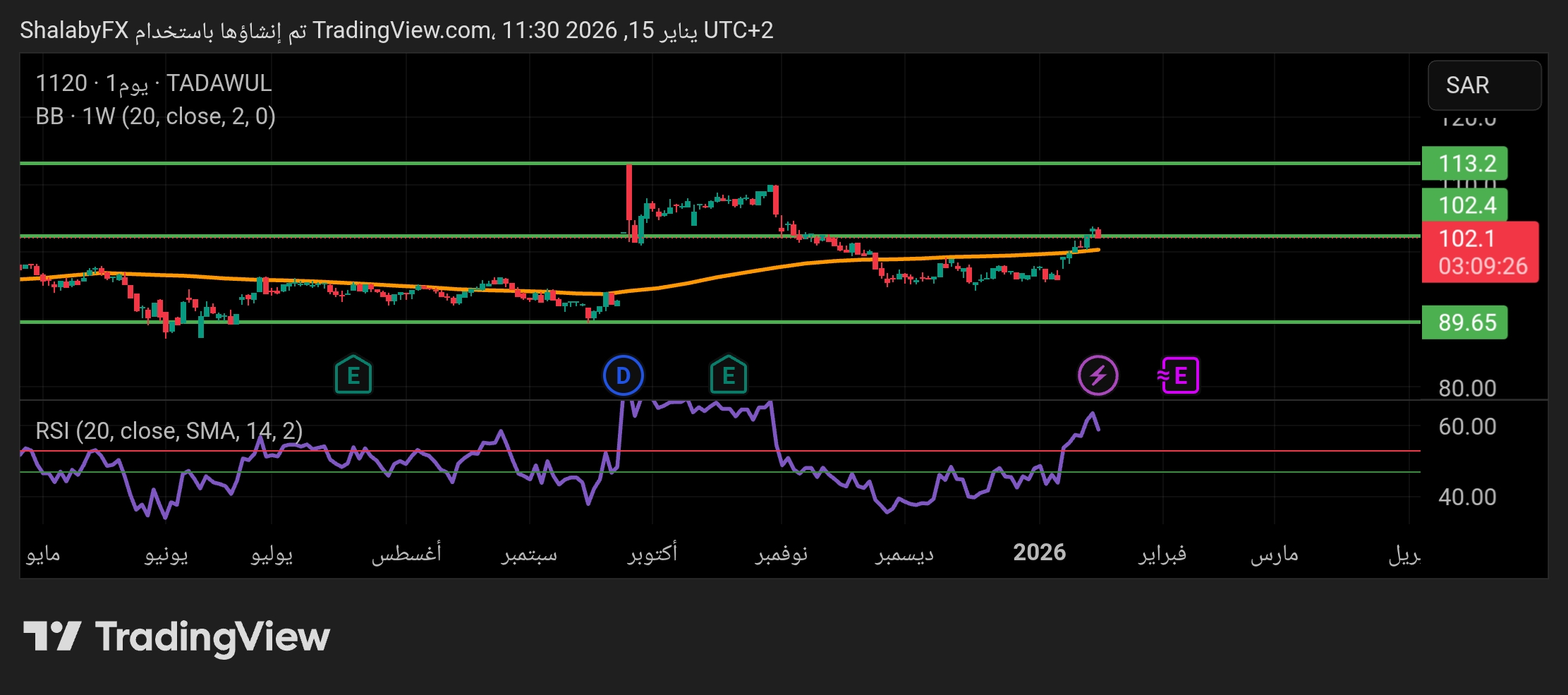Click the 2026 year marker on time axis
The image size is (1568, 695).
click(1039, 552)
